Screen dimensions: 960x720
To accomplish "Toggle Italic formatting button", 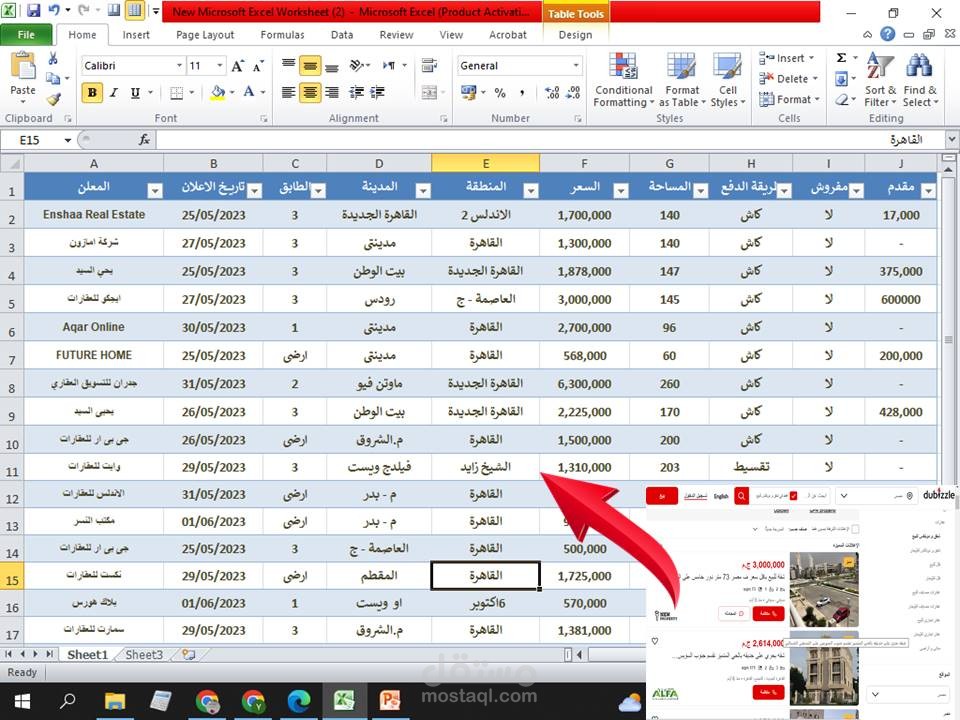I will pyautogui.click(x=113, y=92).
